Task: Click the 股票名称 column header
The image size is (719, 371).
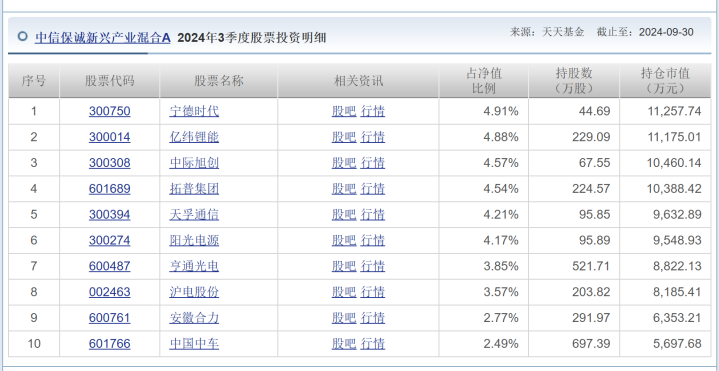Action: pos(219,81)
